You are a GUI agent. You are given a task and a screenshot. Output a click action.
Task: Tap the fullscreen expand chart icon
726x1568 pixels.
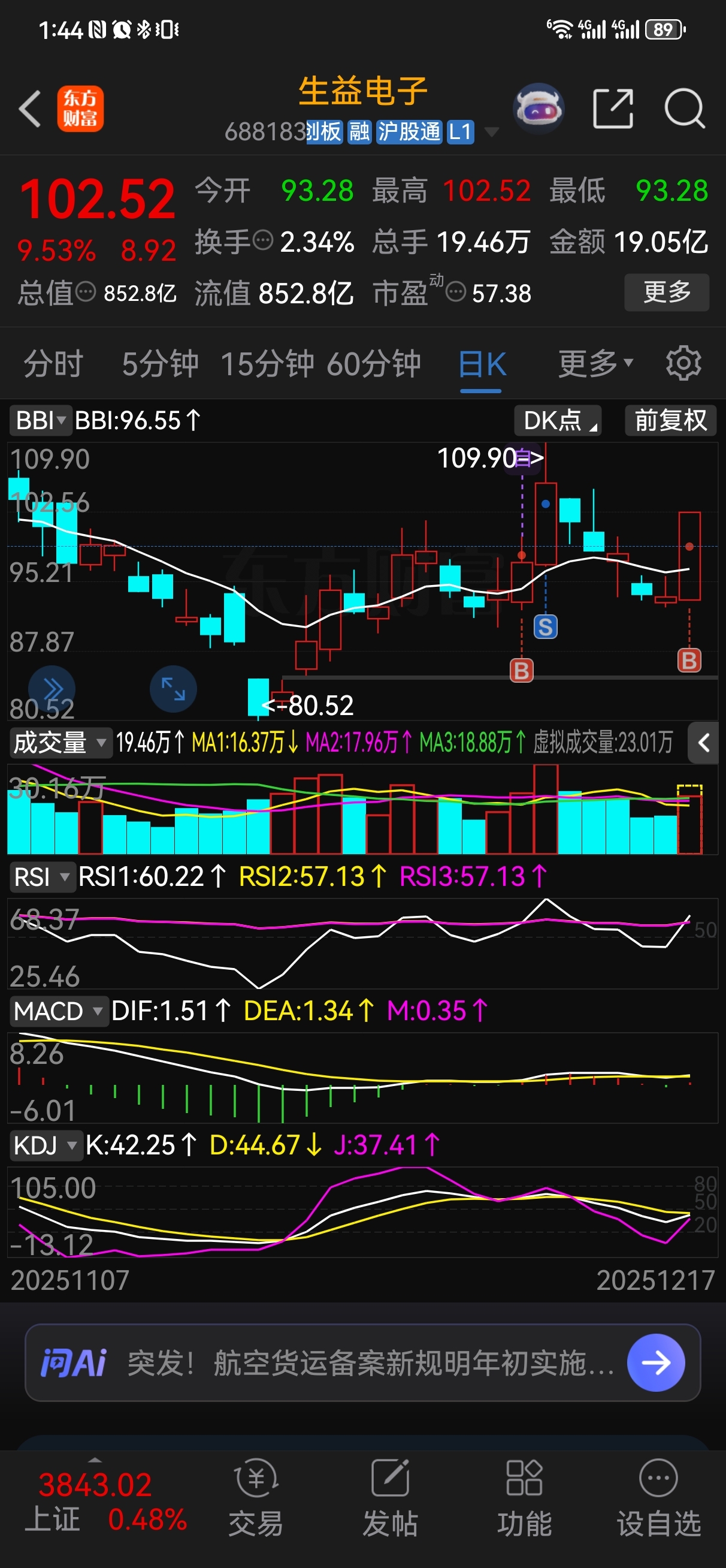(x=174, y=689)
